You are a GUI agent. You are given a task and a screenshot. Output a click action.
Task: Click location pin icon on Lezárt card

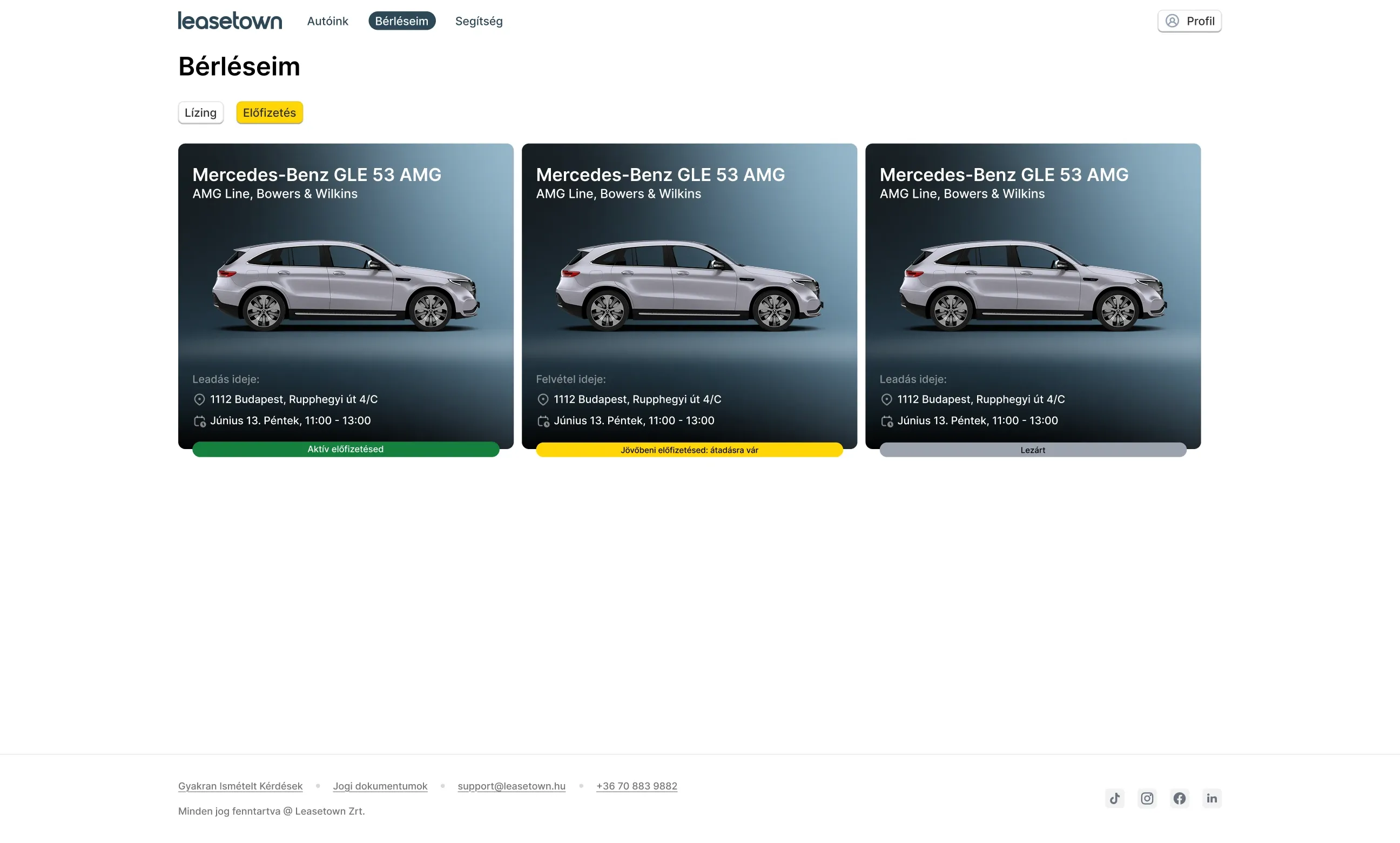pyautogui.click(x=886, y=399)
